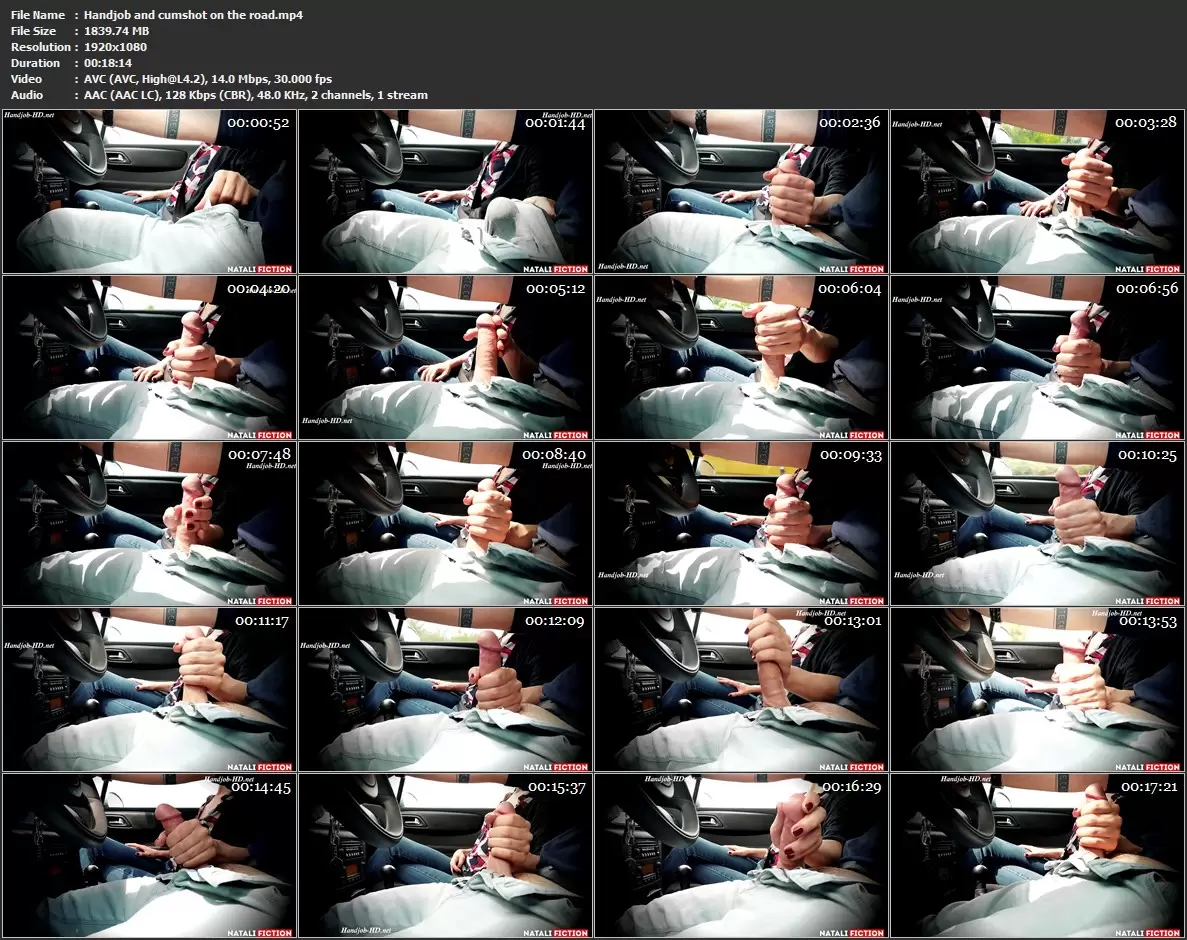Select the thumbnail timestamped 00:00:52
The image size is (1187, 940).
coord(150,192)
